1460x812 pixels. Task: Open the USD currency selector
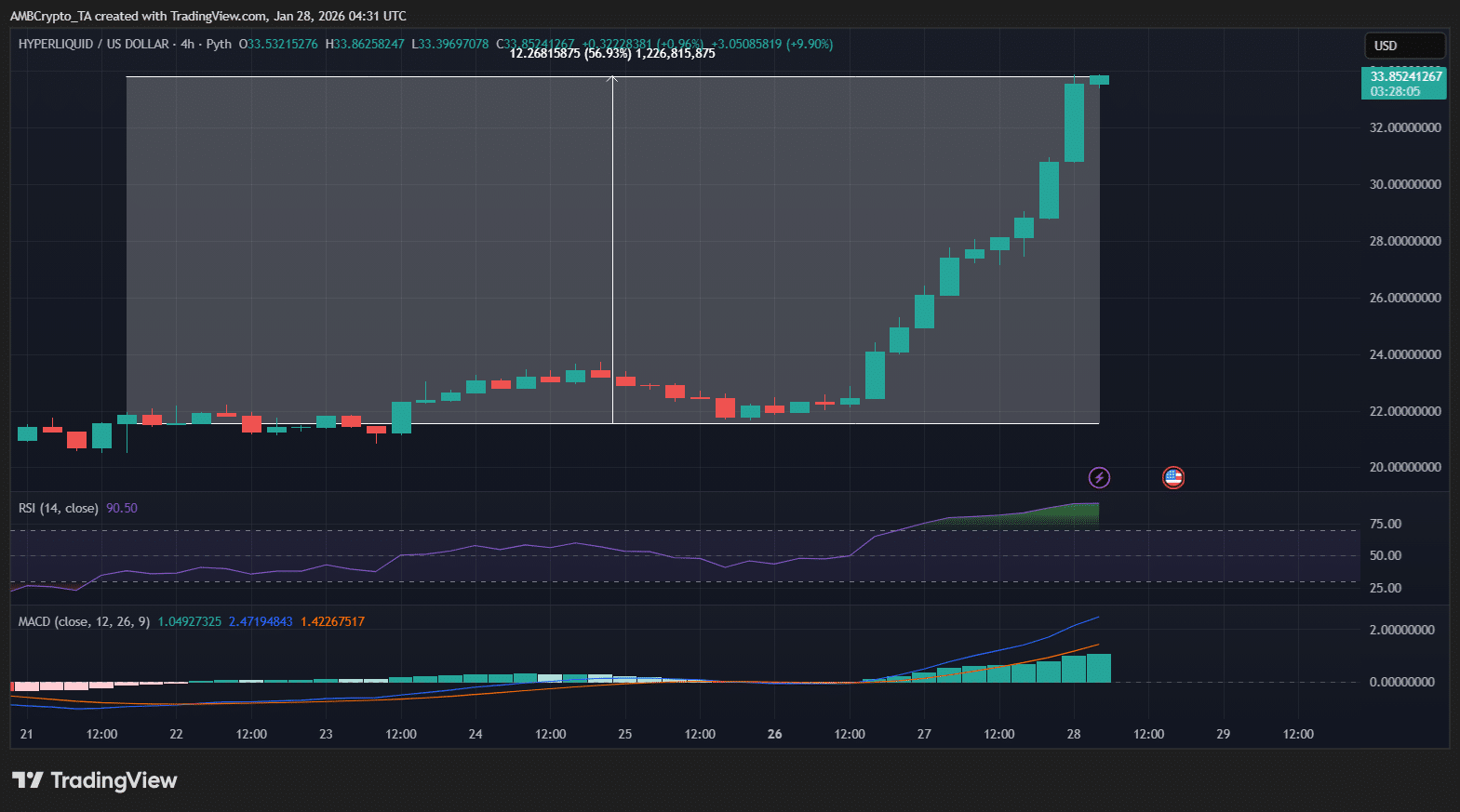click(x=1403, y=46)
